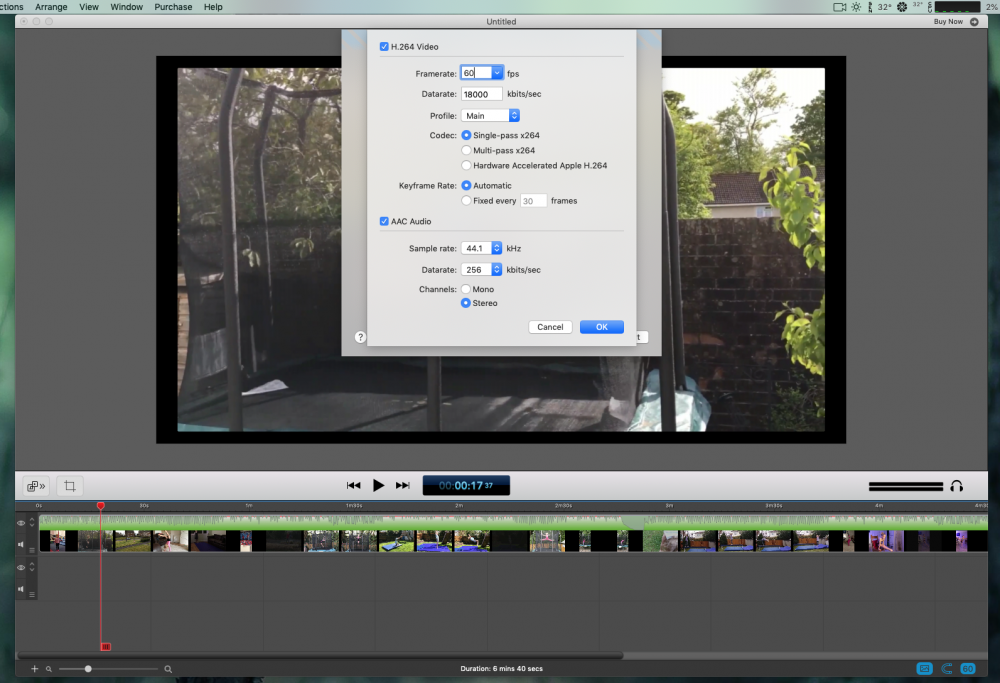Open the Framerate dropdown arrow
The width and height of the screenshot is (1000, 683).
tap(497, 73)
